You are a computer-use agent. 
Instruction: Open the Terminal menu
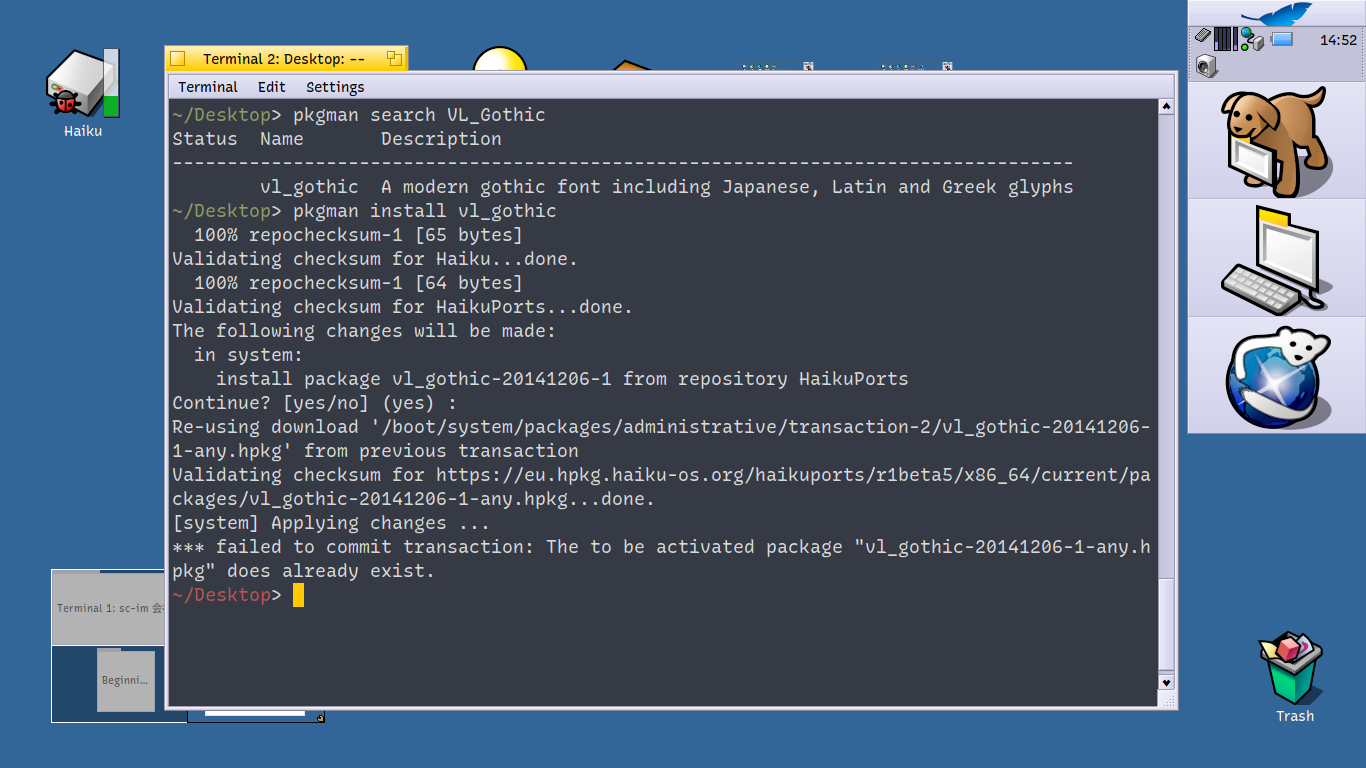208,87
